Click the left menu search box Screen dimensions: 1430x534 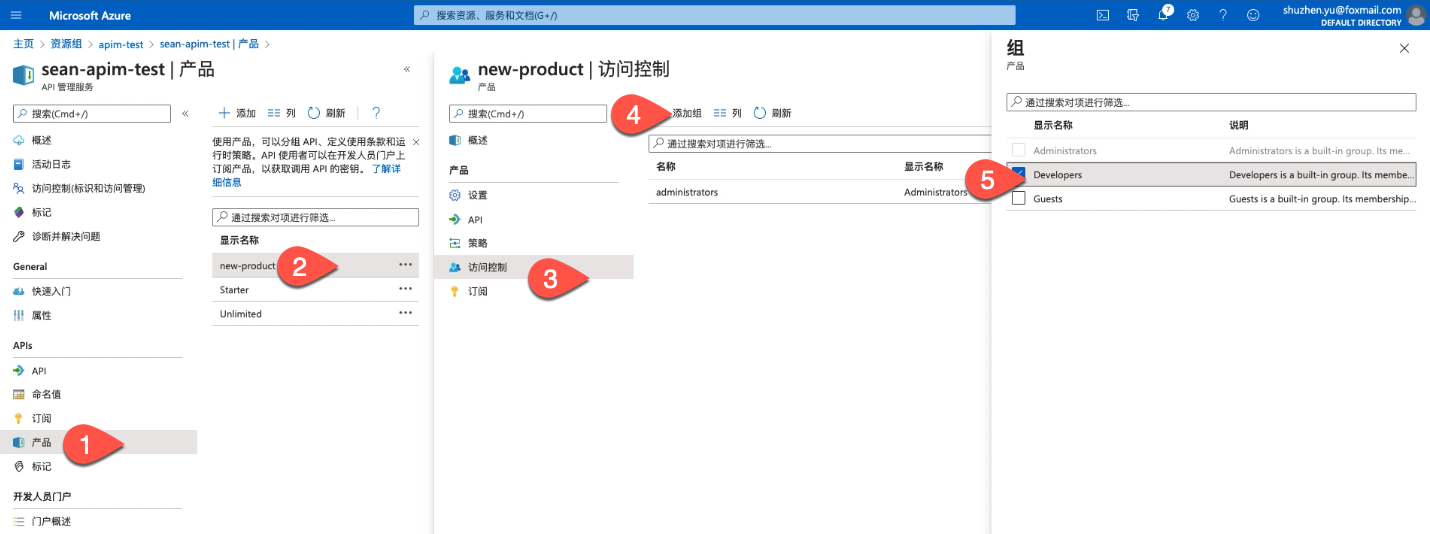click(92, 114)
